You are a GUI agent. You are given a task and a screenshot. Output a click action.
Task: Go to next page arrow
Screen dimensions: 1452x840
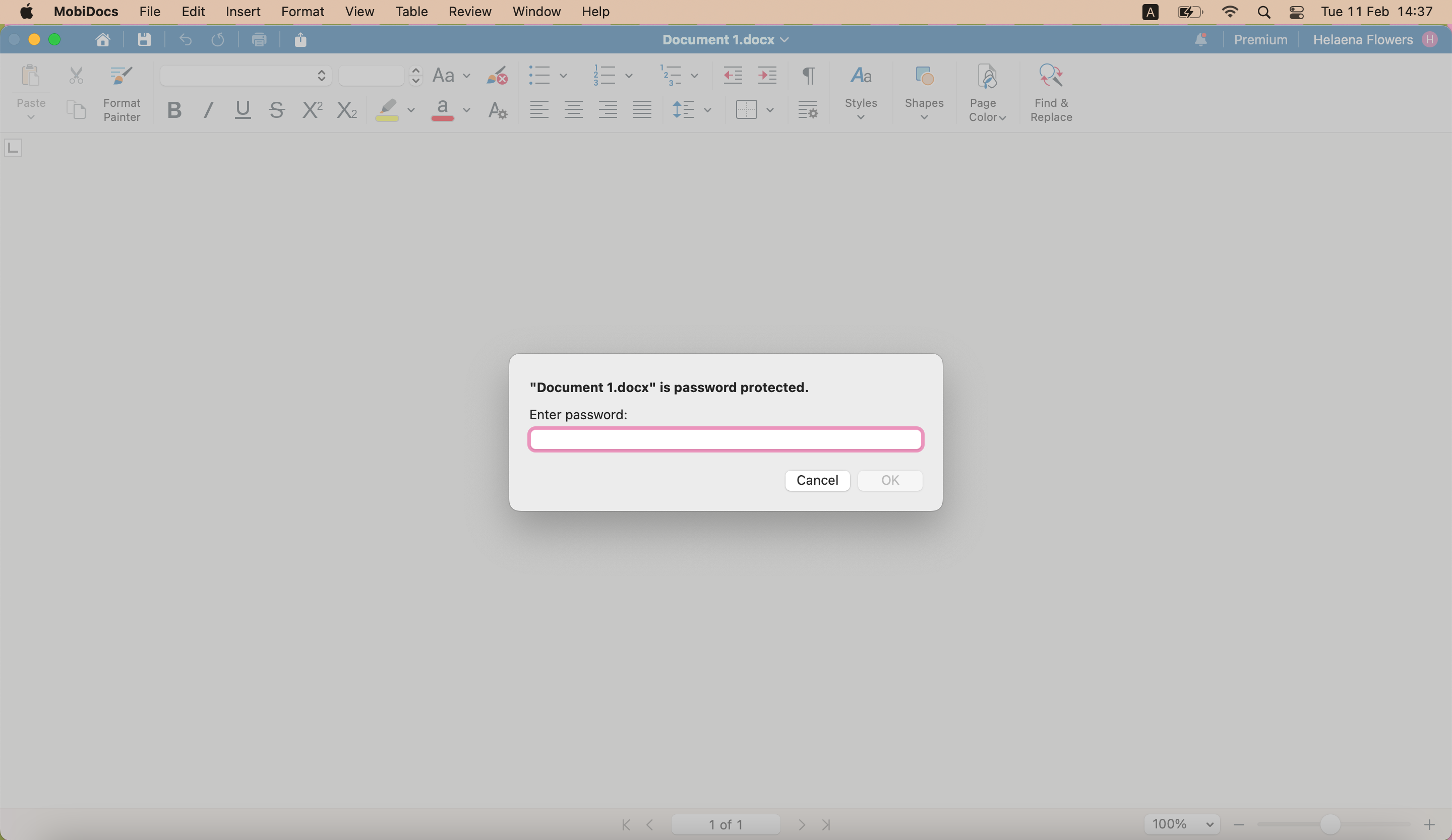click(802, 824)
